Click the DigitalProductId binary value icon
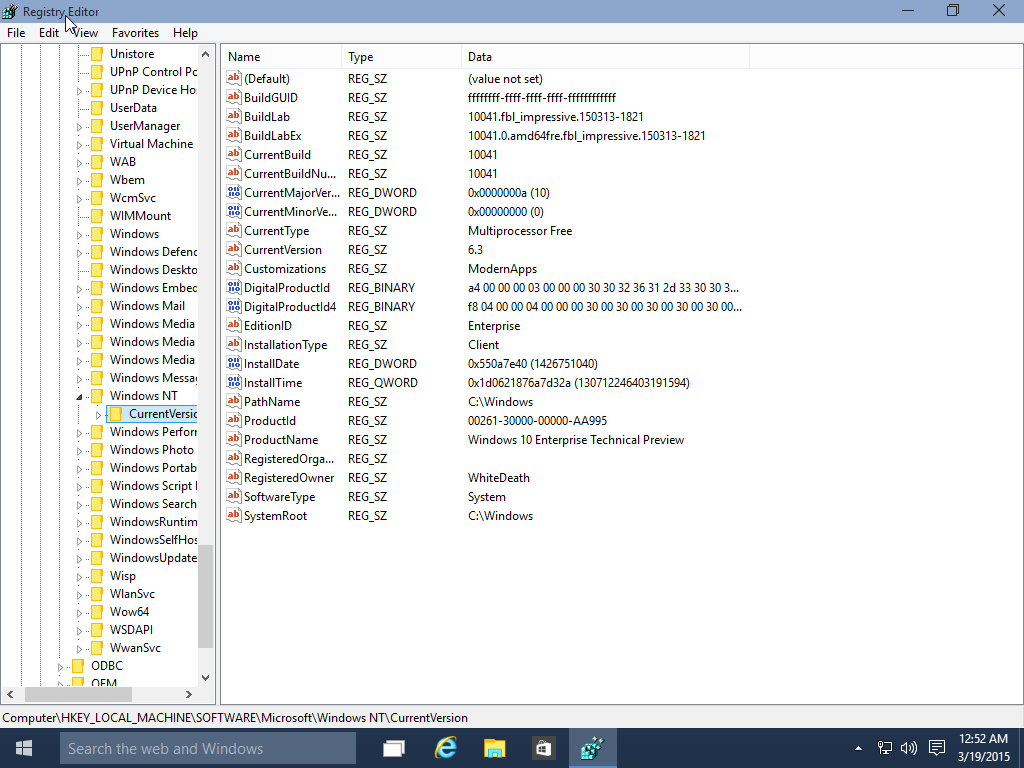1024x768 pixels. pyautogui.click(x=234, y=287)
